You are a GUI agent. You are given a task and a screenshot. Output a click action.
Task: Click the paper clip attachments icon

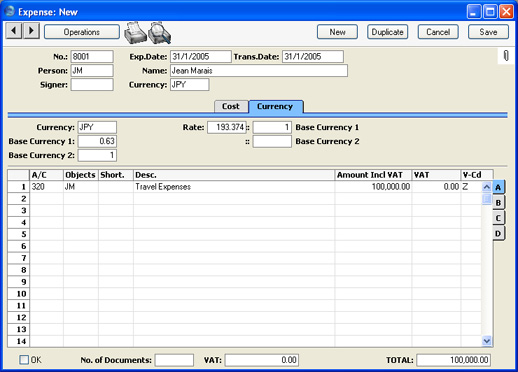(x=506, y=56)
